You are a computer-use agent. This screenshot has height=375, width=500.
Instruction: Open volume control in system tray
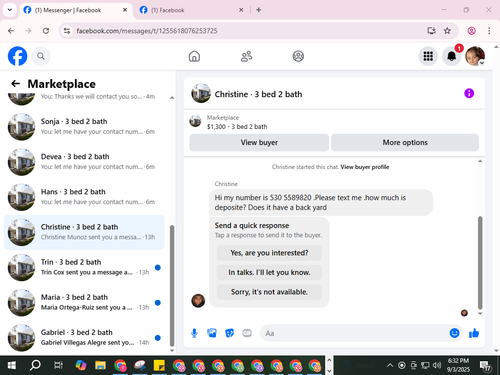pyautogui.click(x=437, y=366)
